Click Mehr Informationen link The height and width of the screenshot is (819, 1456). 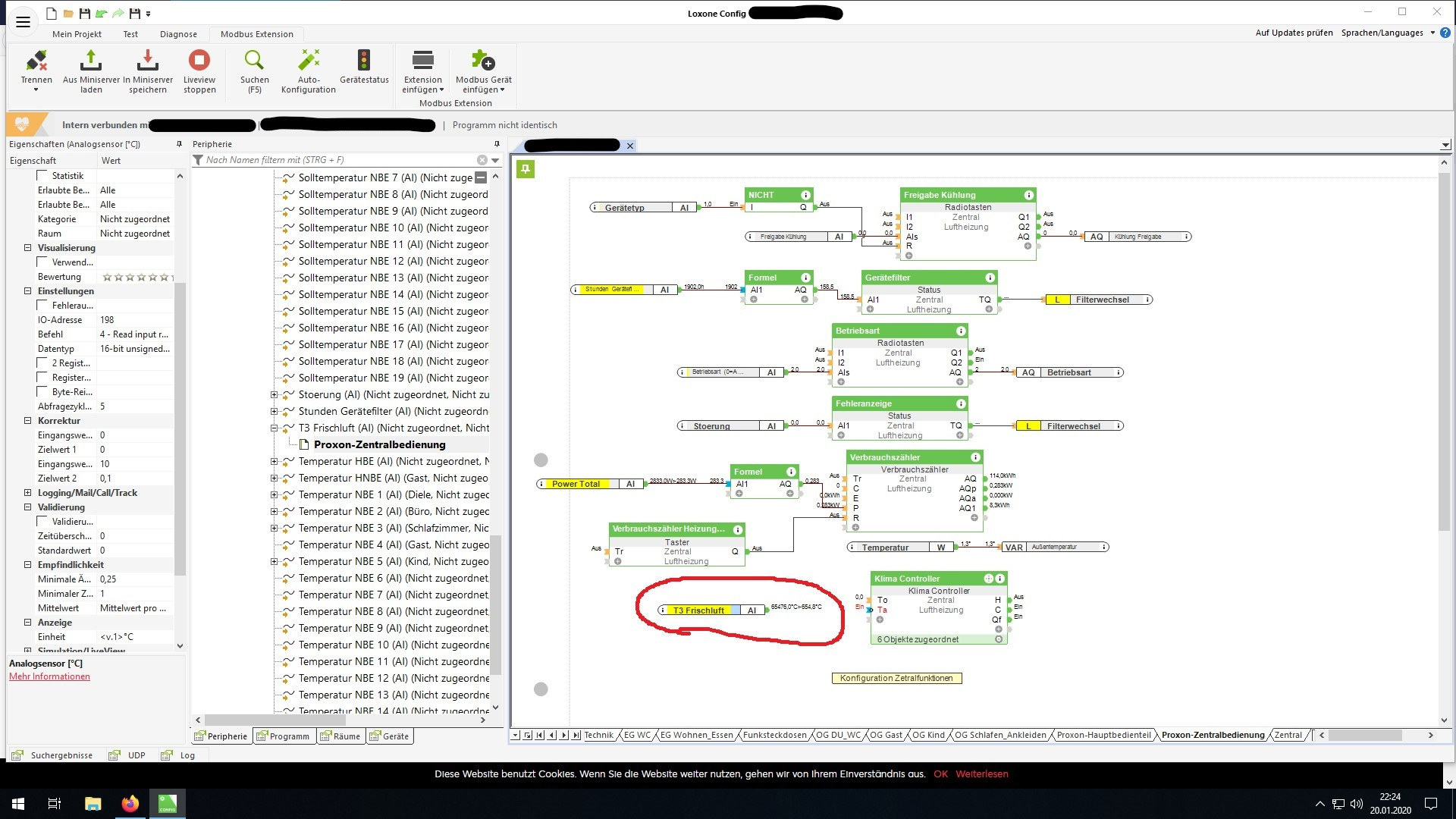point(49,676)
